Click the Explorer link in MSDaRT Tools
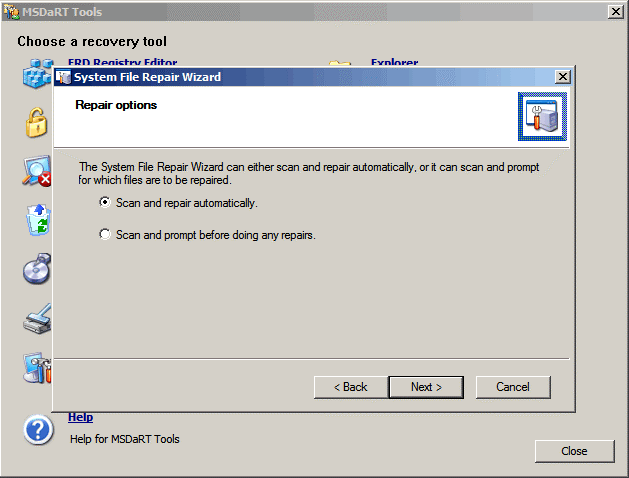 [394, 62]
